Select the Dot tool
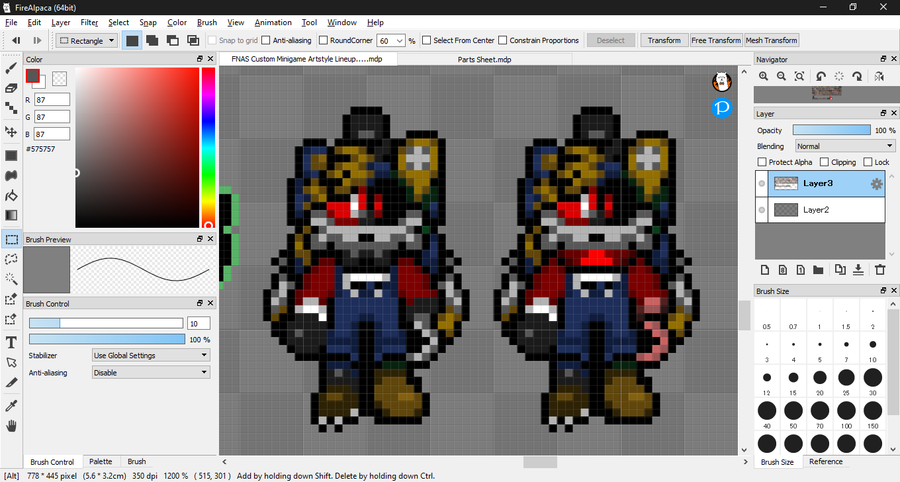900x482 pixels. coord(11,108)
